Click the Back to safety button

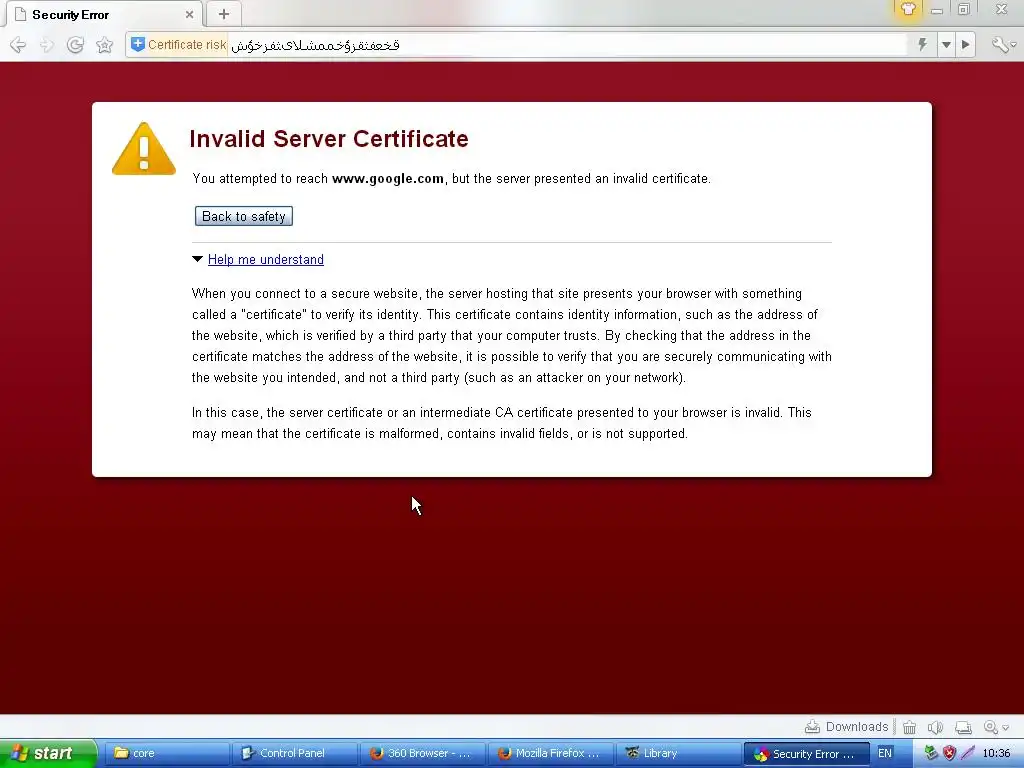click(x=244, y=216)
